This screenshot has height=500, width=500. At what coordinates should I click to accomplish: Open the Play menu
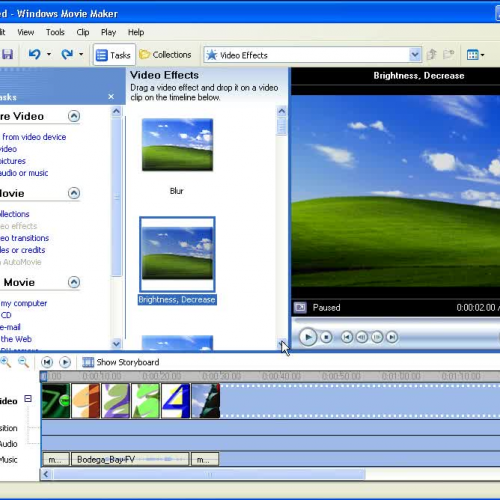point(108,32)
